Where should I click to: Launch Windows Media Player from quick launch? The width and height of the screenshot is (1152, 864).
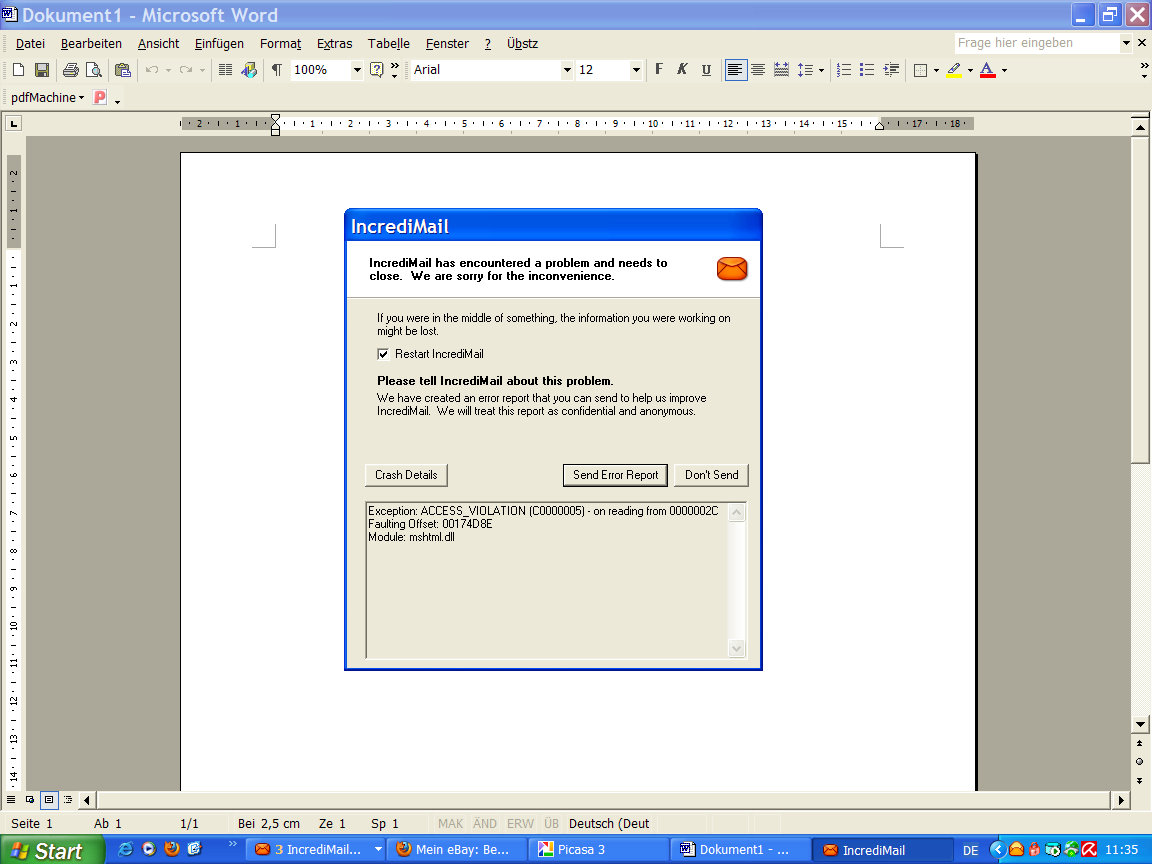(148, 849)
